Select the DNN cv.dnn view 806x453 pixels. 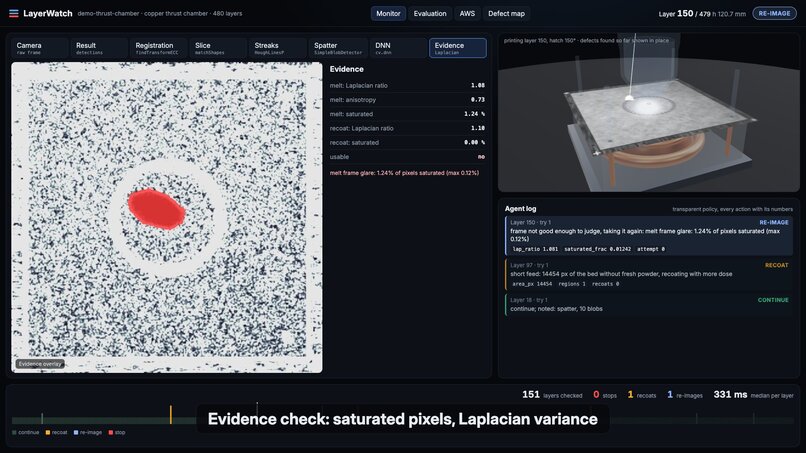(x=398, y=48)
